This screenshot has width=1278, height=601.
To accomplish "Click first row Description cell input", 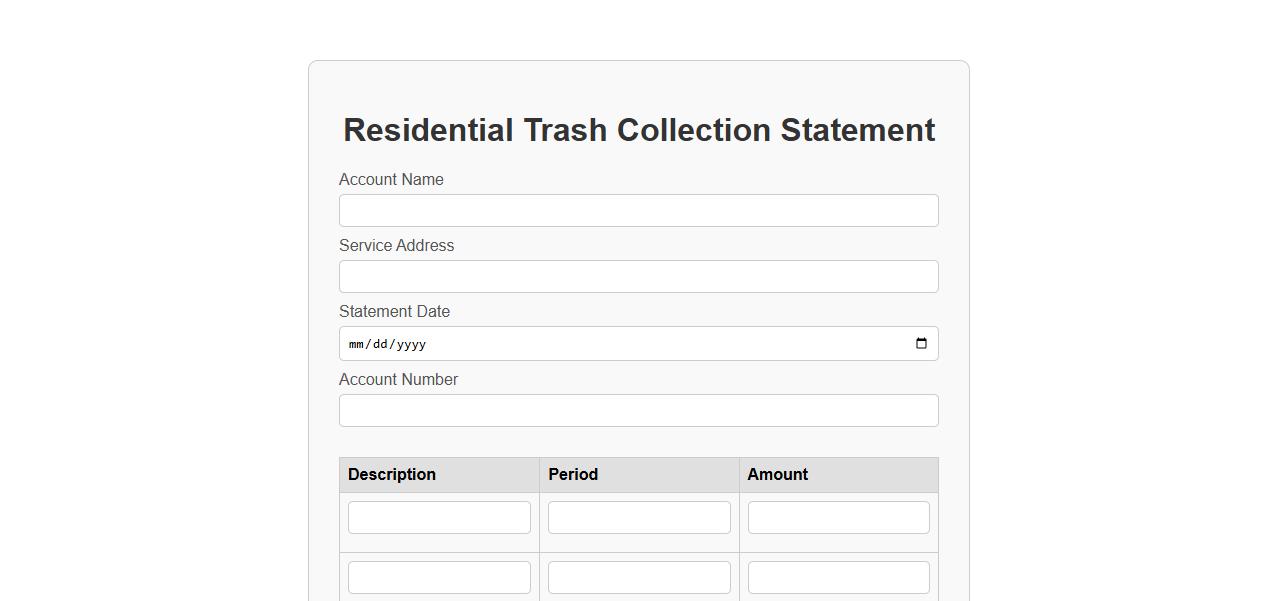I will point(439,518).
